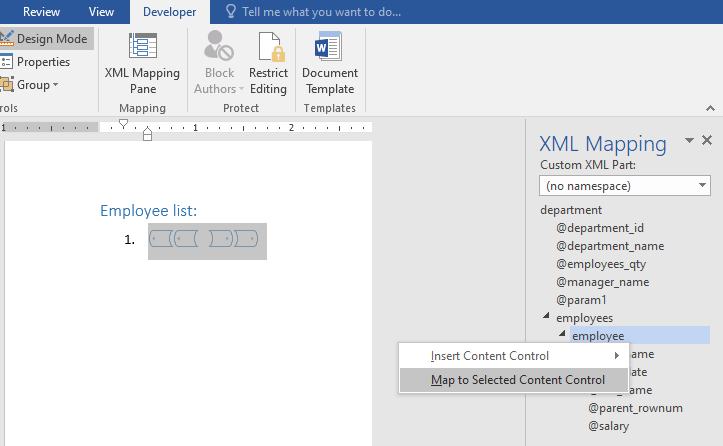Click the XML Mapping Pane icon
723x446 pixels.
[x=142, y=45]
